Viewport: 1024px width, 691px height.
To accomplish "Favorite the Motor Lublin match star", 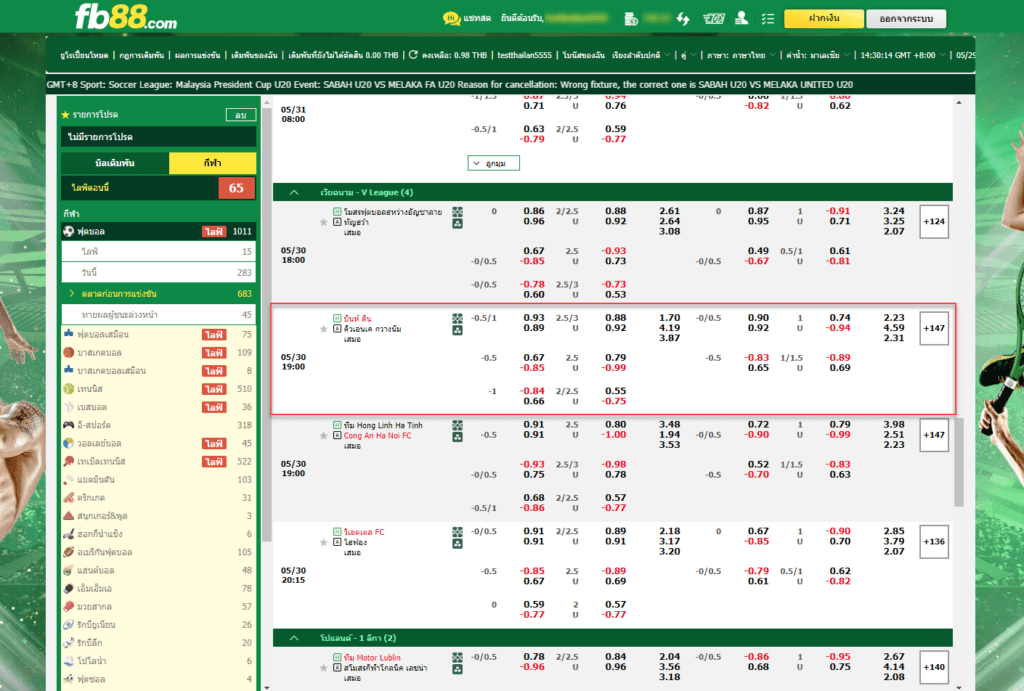I will (x=323, y=668).
